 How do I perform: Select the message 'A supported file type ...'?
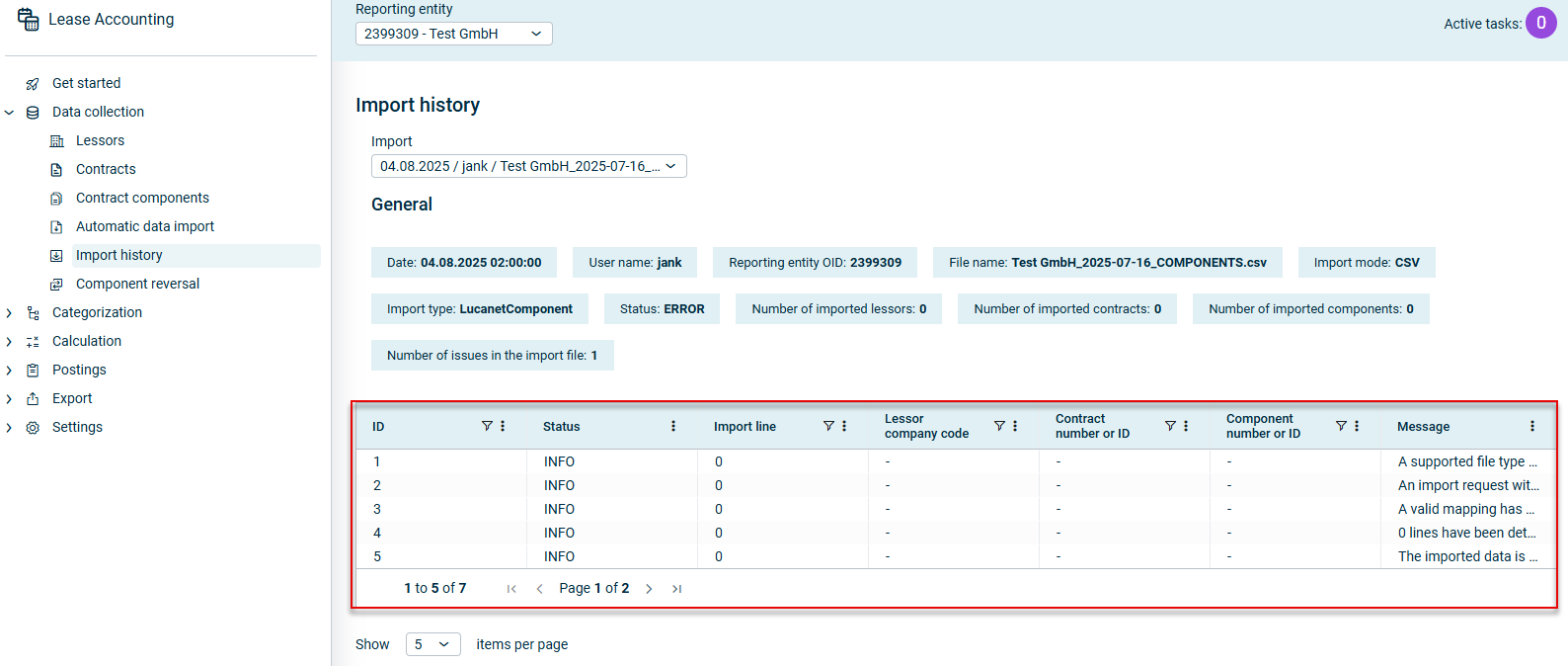pos(1467,461)
